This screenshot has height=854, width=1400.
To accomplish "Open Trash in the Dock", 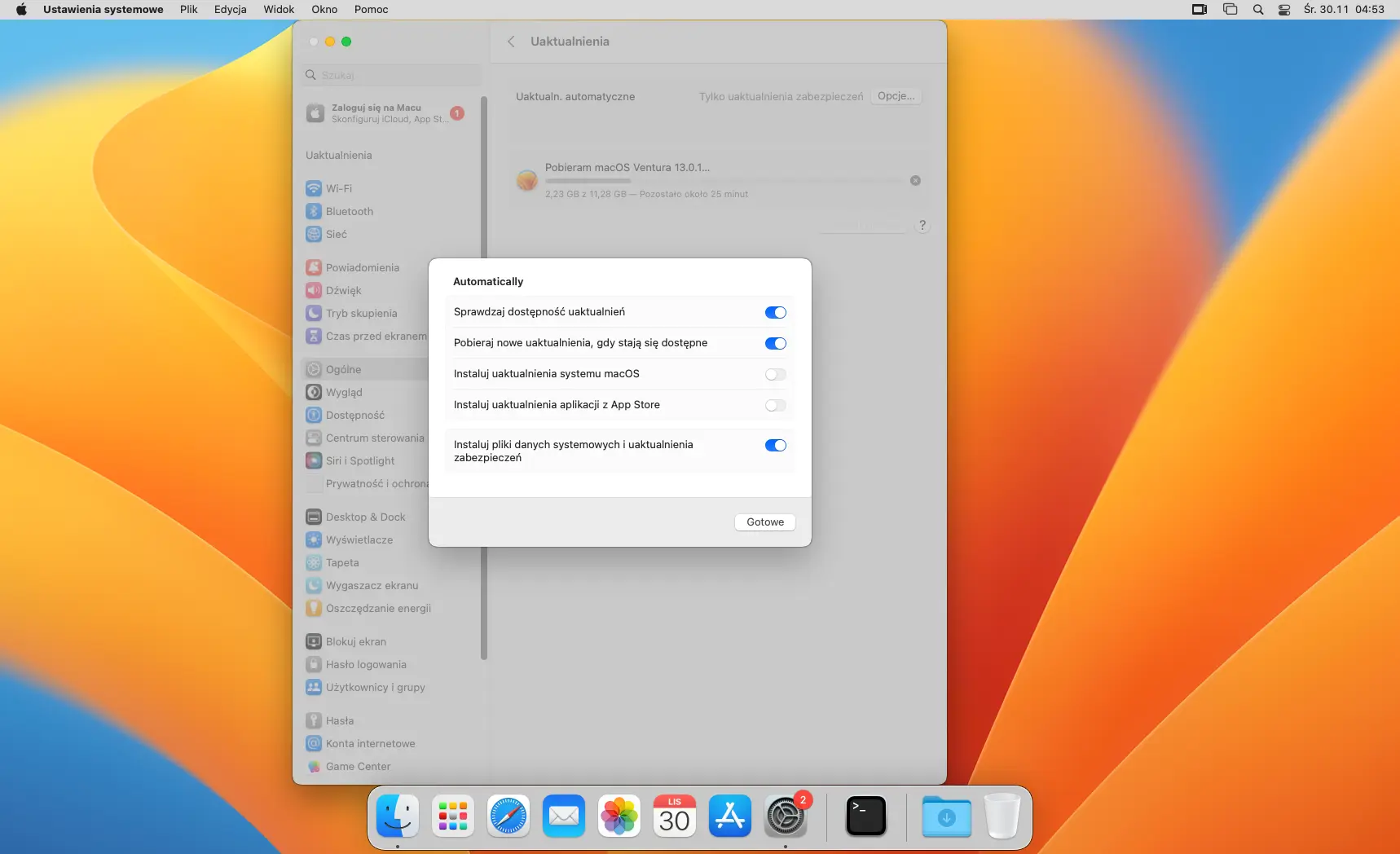I will (1002, 816).
